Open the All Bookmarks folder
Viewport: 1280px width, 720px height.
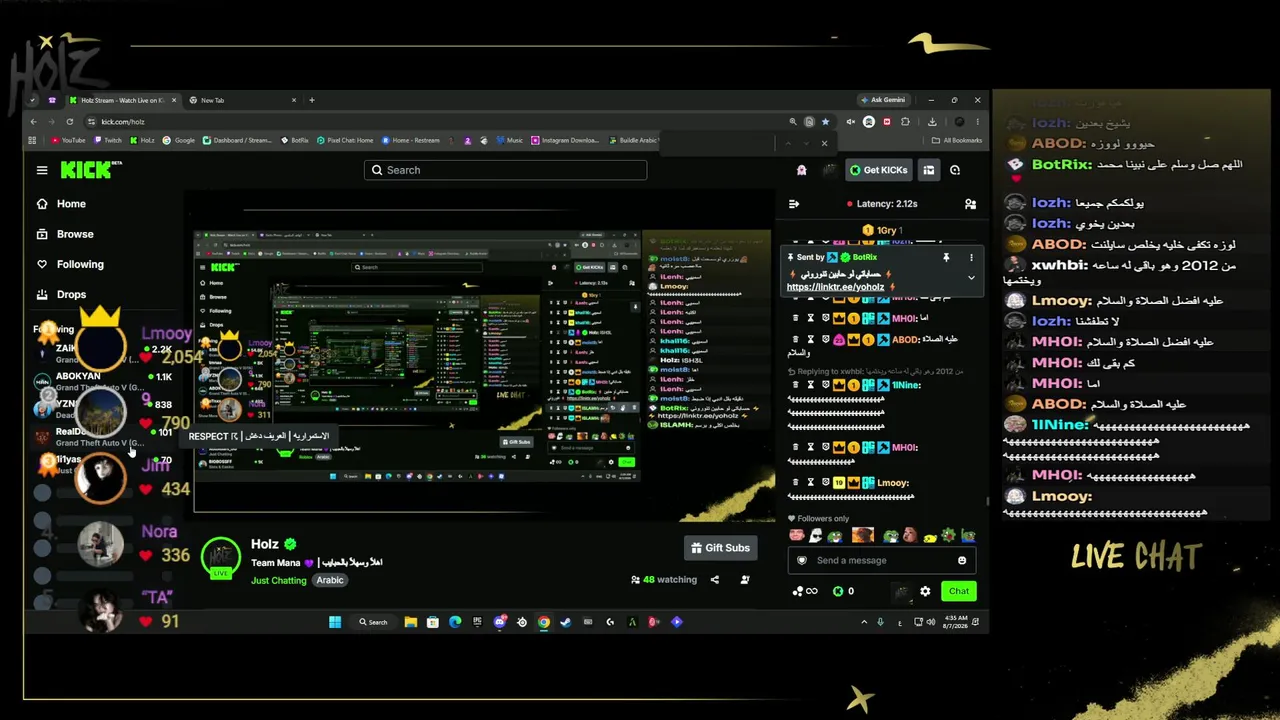click(x=956, y=141)
